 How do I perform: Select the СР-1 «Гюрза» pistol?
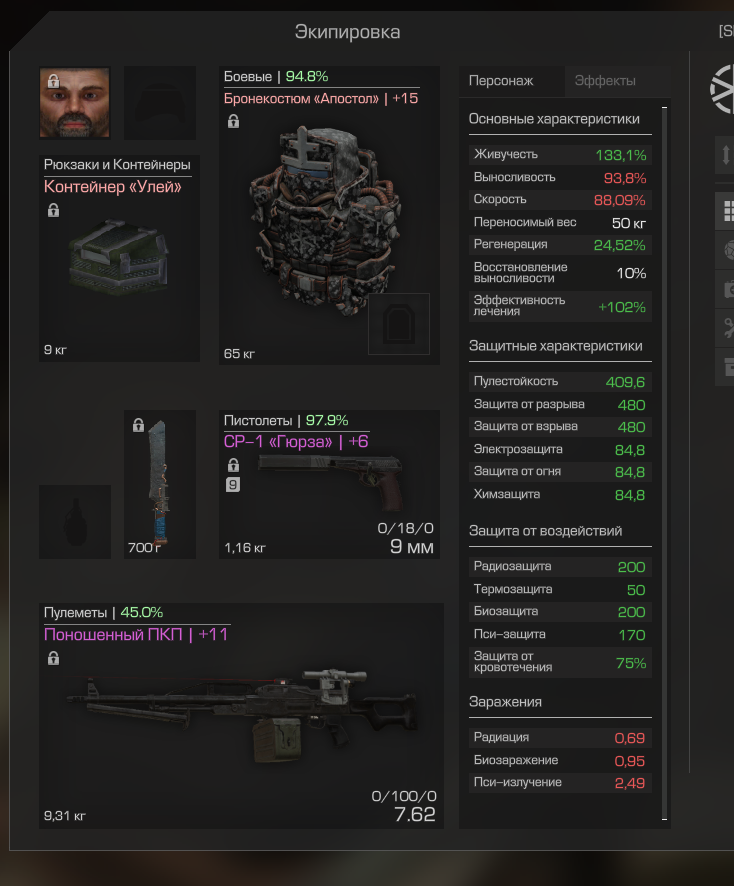[x=329, y=484]
